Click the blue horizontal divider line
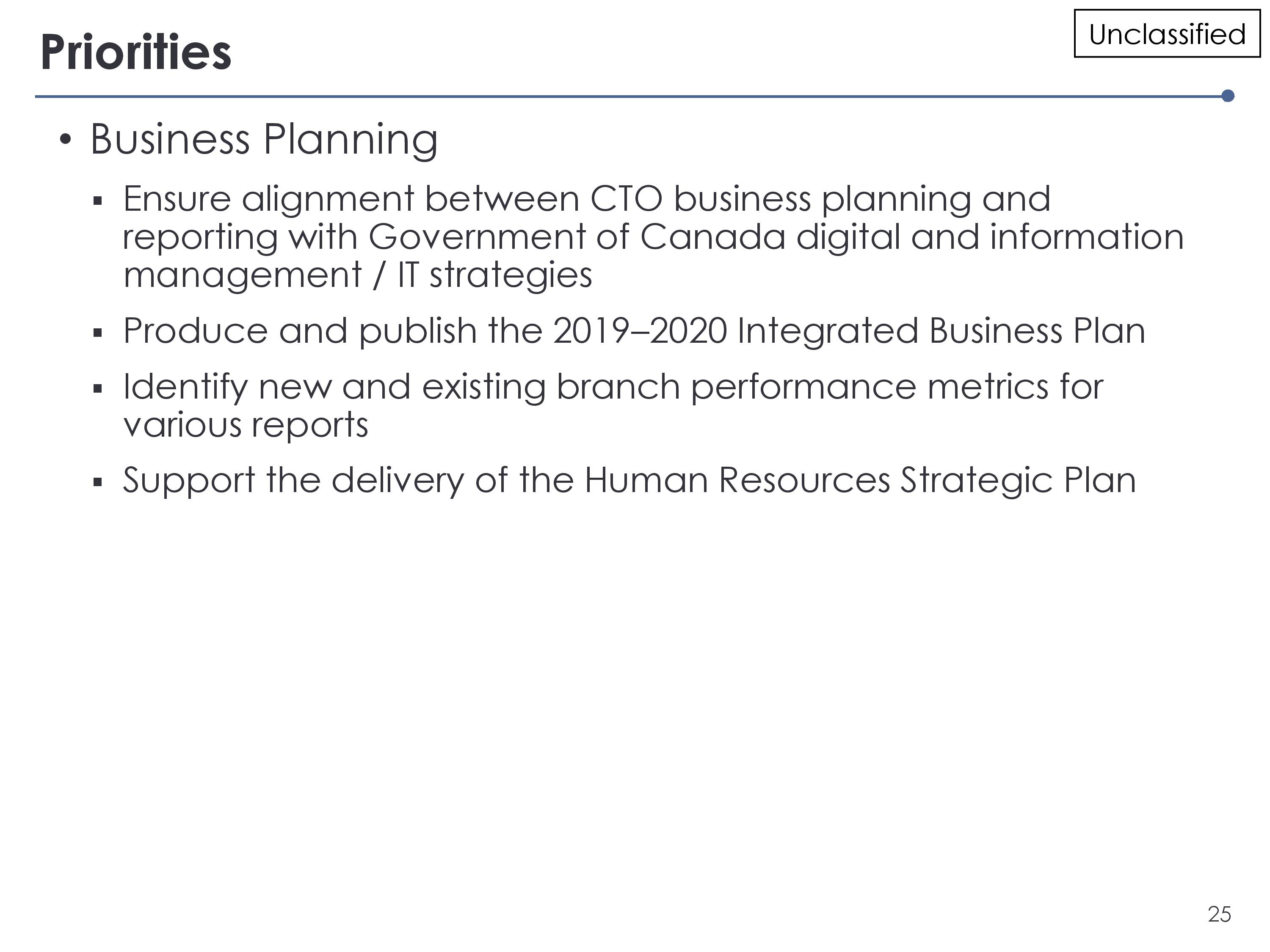Image resolution: width=1270 pixels, height=952 pixels. click(x=629, y=96)
